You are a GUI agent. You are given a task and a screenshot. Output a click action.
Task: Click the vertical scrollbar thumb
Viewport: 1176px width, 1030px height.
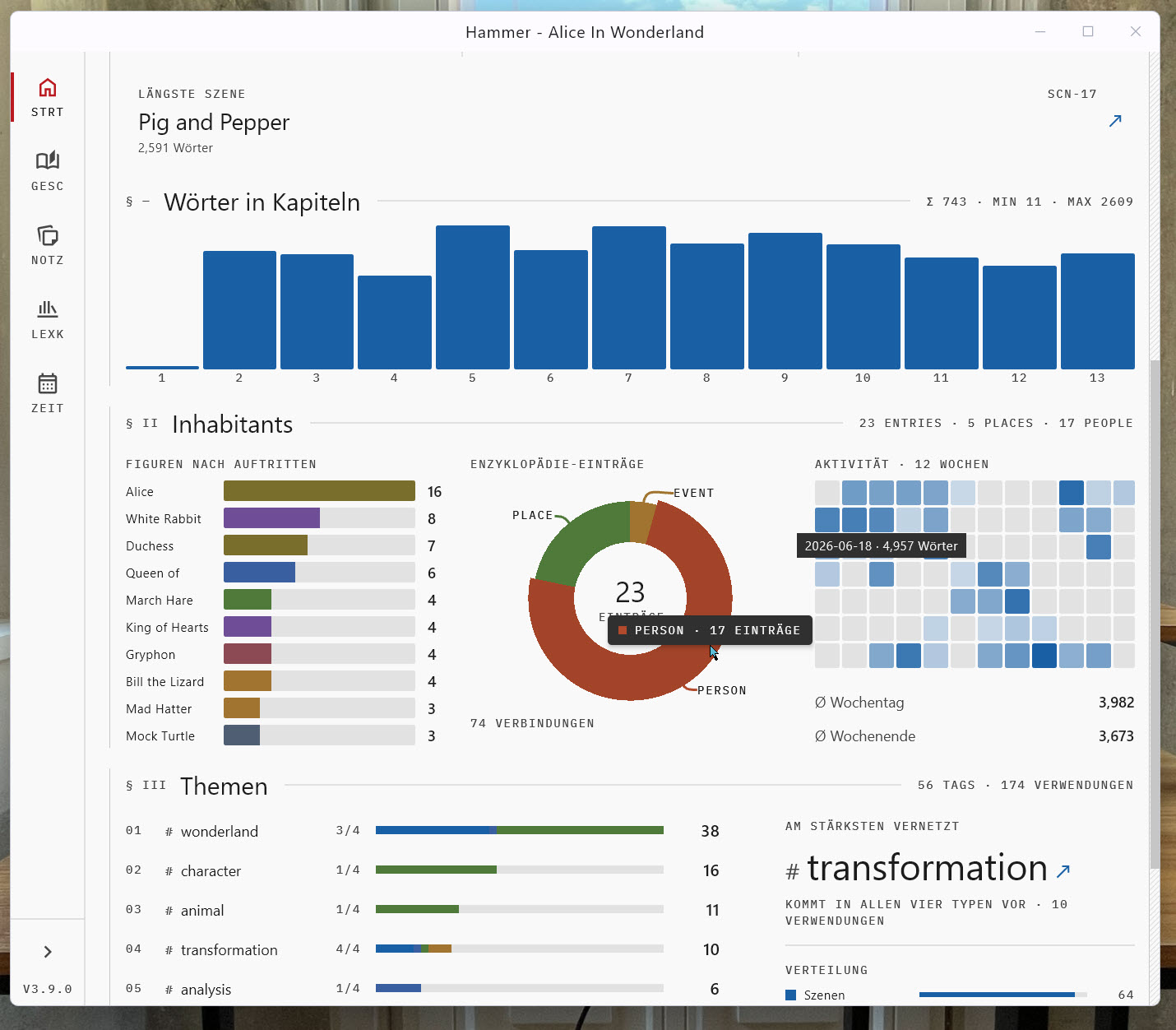(1155, 615)
